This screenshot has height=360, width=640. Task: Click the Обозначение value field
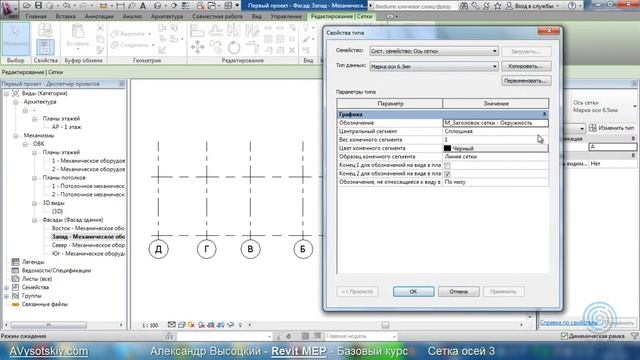coord(496,123)
